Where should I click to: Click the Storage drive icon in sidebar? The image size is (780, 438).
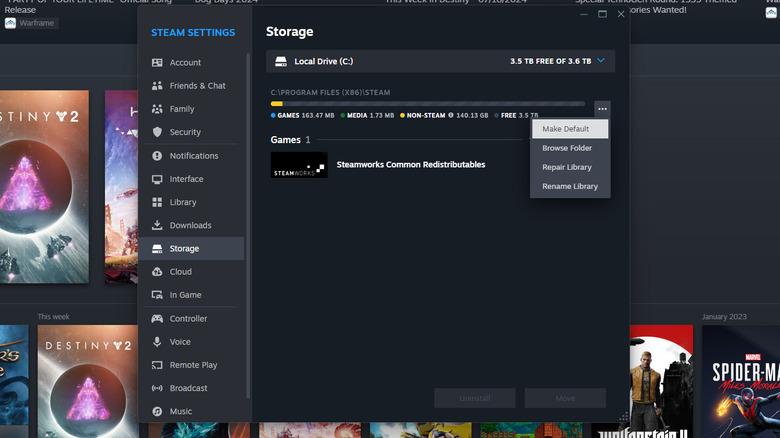coord(157,248)
